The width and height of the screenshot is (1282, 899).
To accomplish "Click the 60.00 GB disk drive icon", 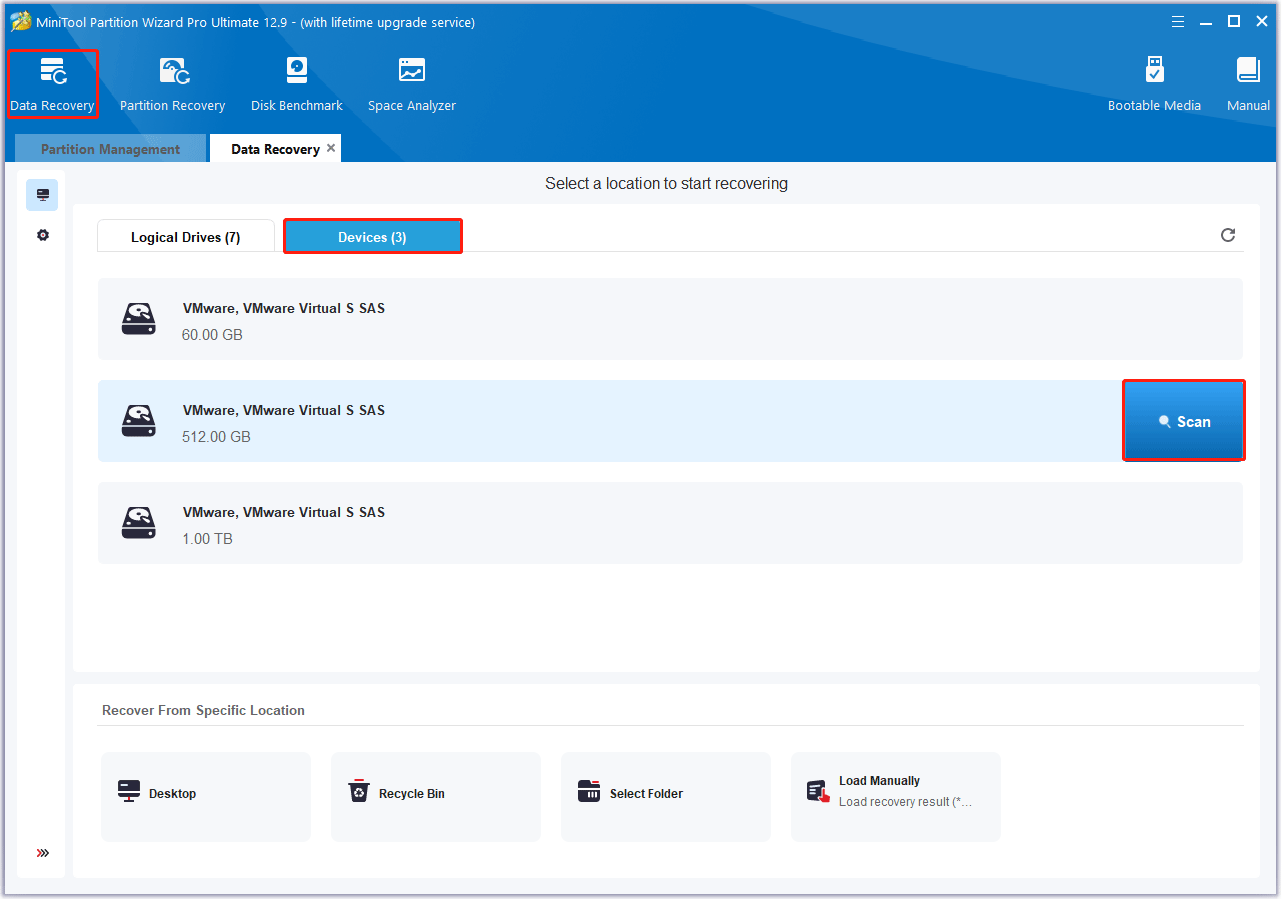I will (x=139, y=319).
